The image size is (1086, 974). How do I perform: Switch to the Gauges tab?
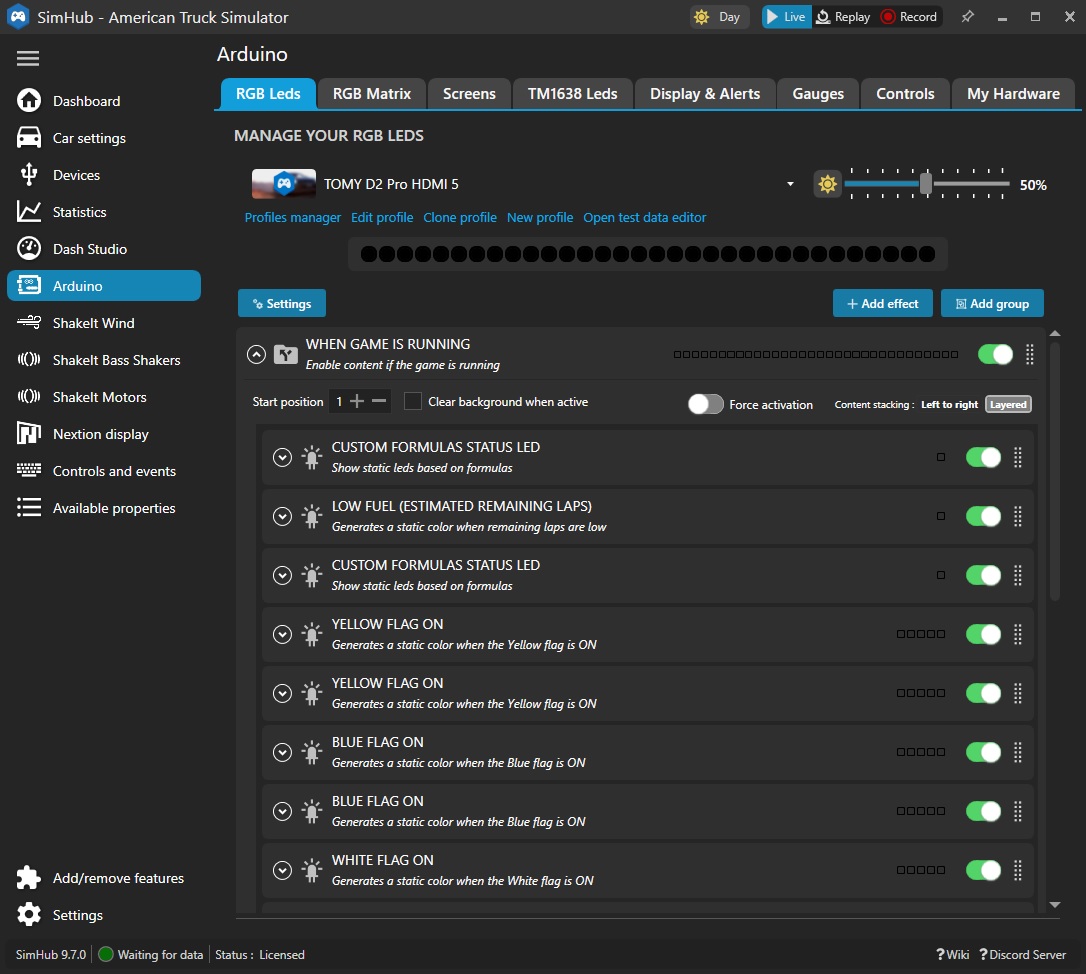pyautogui.click(x=818, y=94)
